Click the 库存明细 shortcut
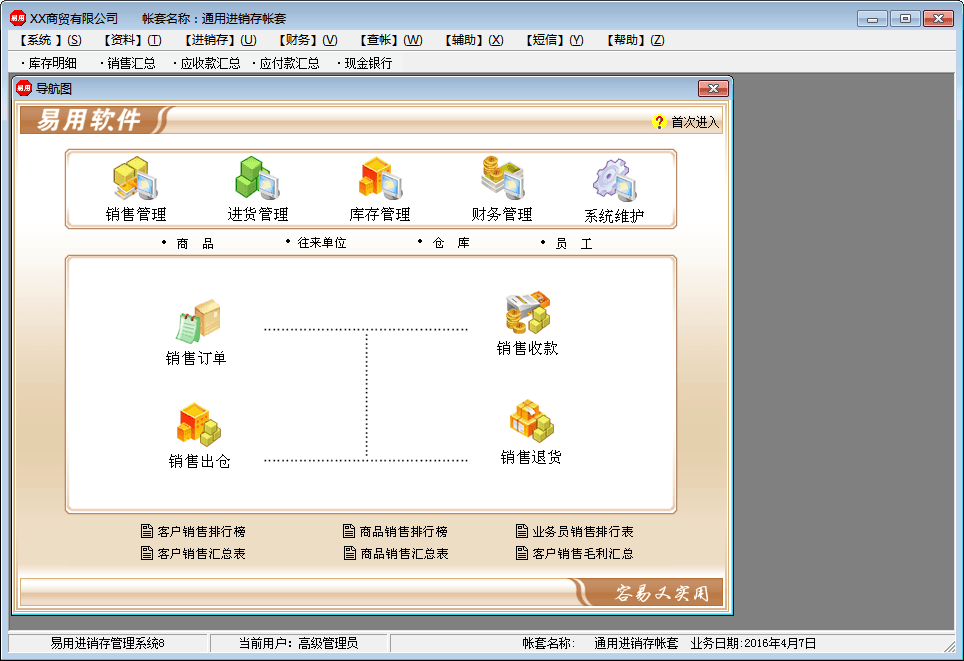Image resolution: width=964 pixels, height=661 pixels. click(x=52, y=63)
